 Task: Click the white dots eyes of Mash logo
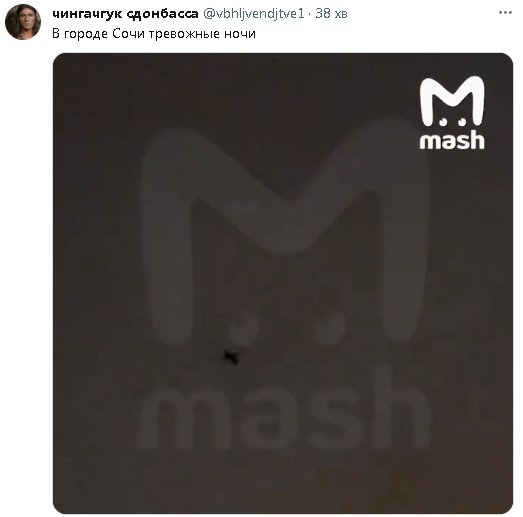[x=453, y=122]
